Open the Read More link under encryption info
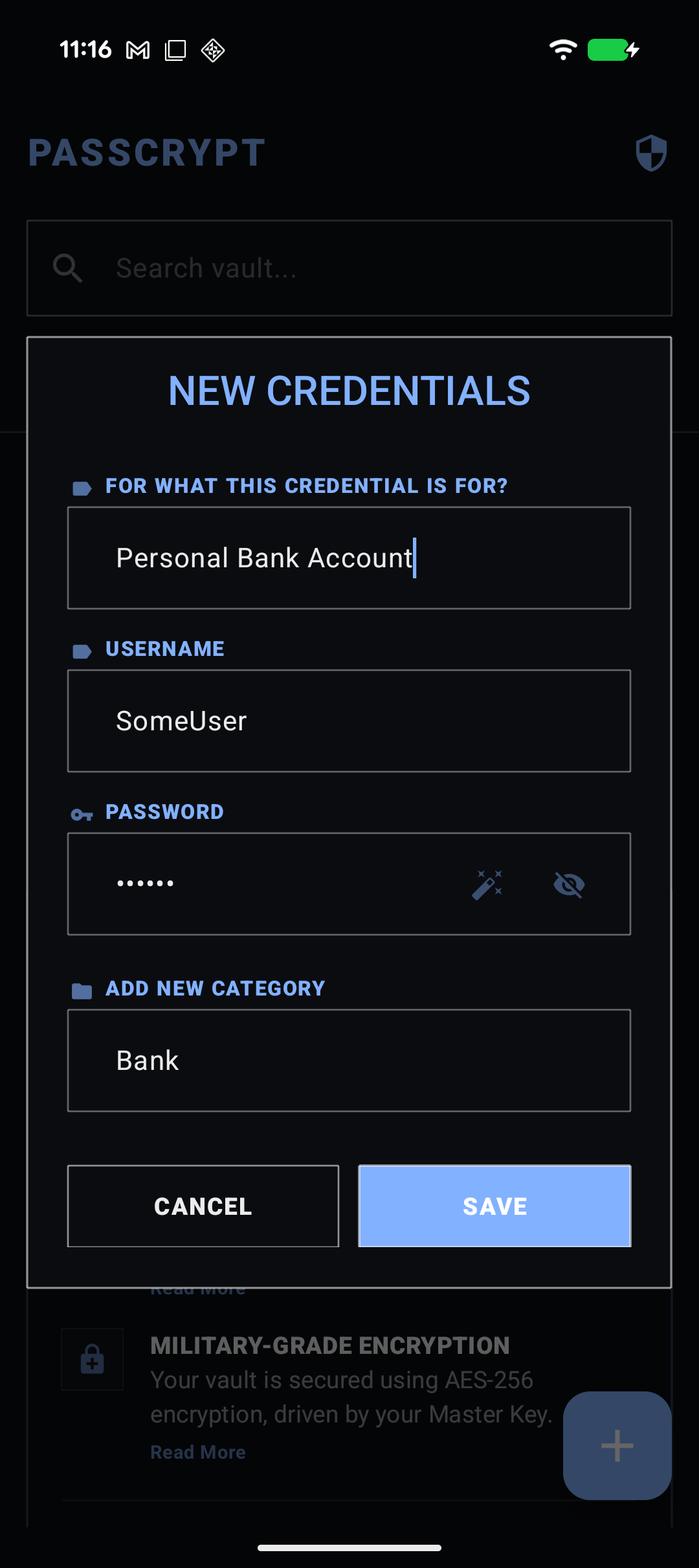The width and height of the screenshot is (699, 1568). (198, 1452)
